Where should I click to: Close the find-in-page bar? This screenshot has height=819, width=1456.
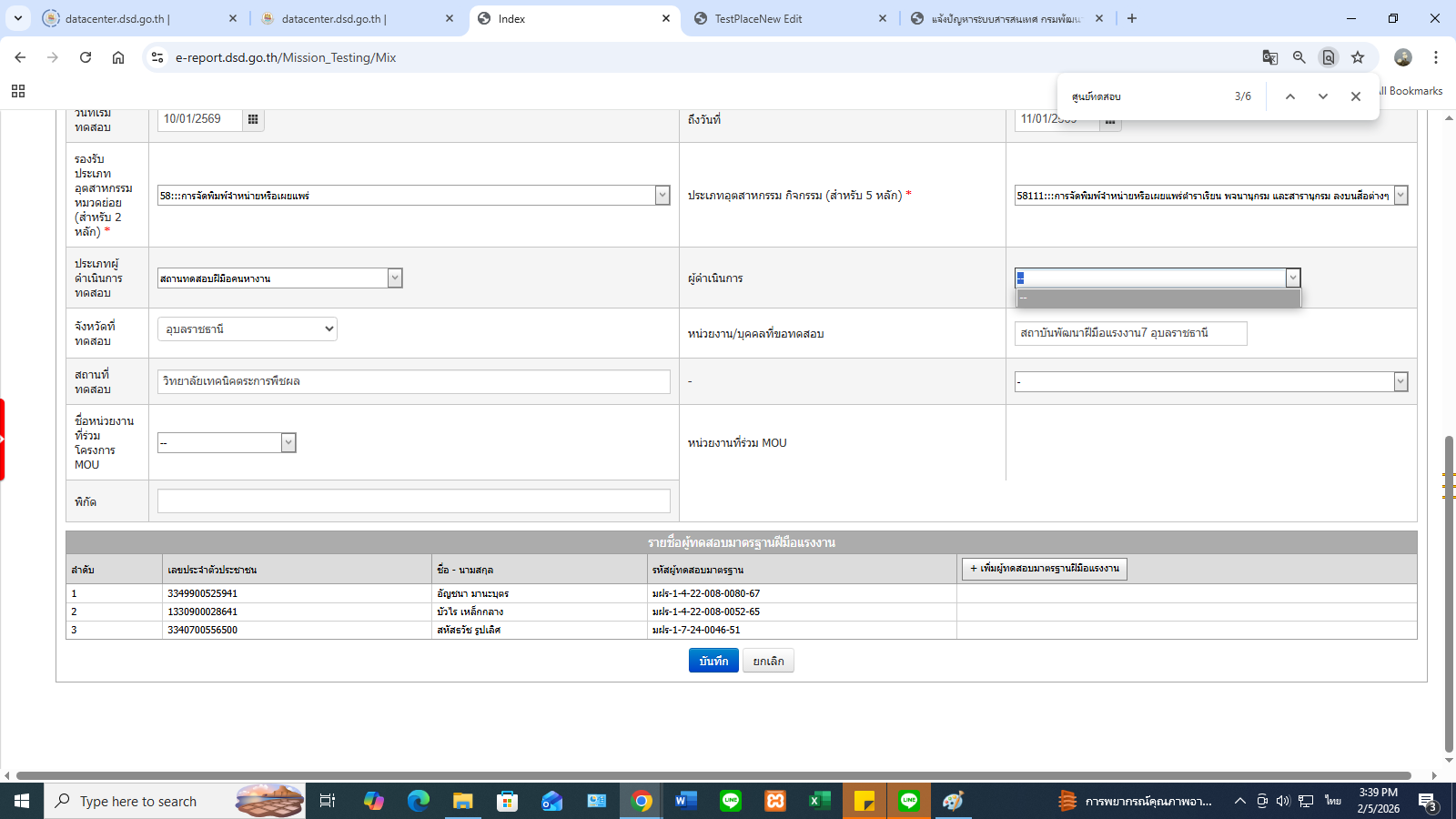(1355, 96)
